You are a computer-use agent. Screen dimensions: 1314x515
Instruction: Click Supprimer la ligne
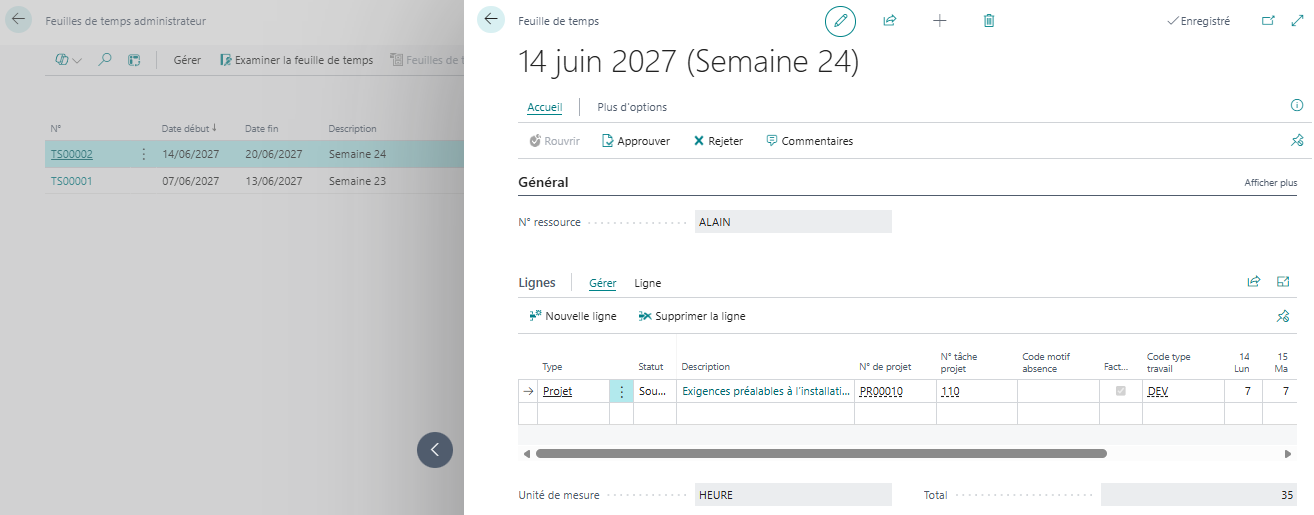692,316
